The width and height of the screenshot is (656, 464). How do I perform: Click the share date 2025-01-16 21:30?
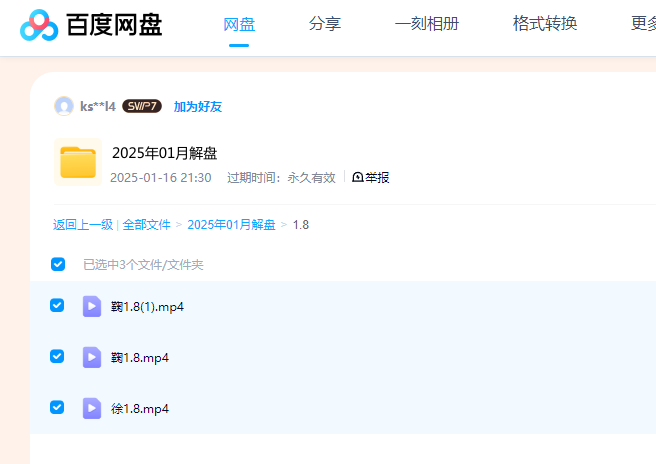click(161, 177)
